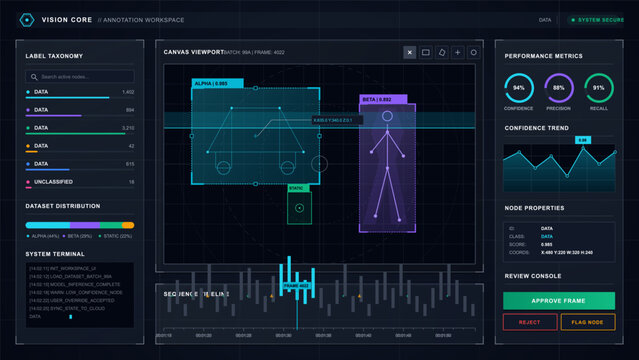Select the BETA | 0.892 annotation label
Viewport: 639px width, 360px height.
[x=383, y=99]
